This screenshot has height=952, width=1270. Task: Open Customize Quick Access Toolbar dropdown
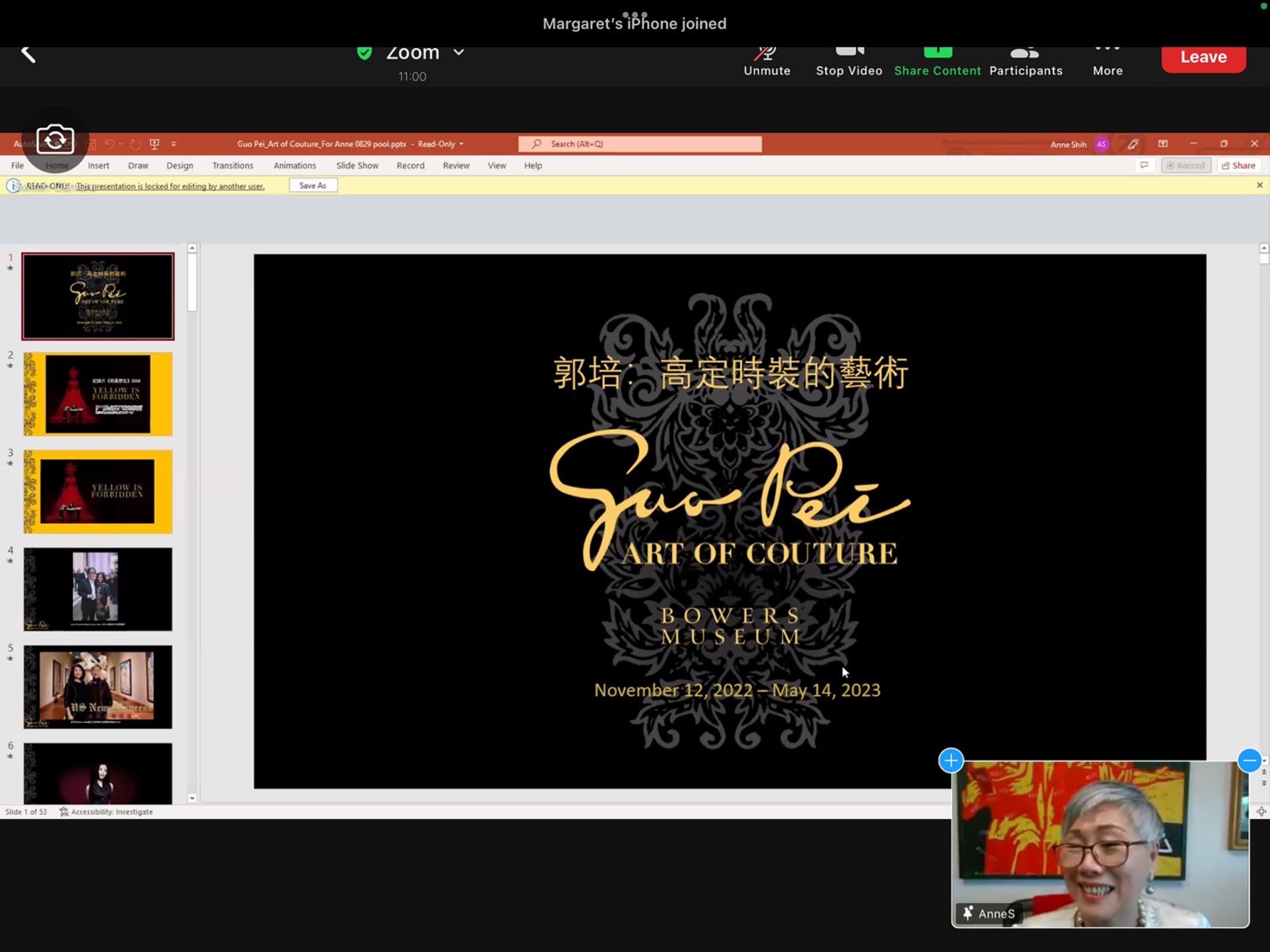[173, 144]
